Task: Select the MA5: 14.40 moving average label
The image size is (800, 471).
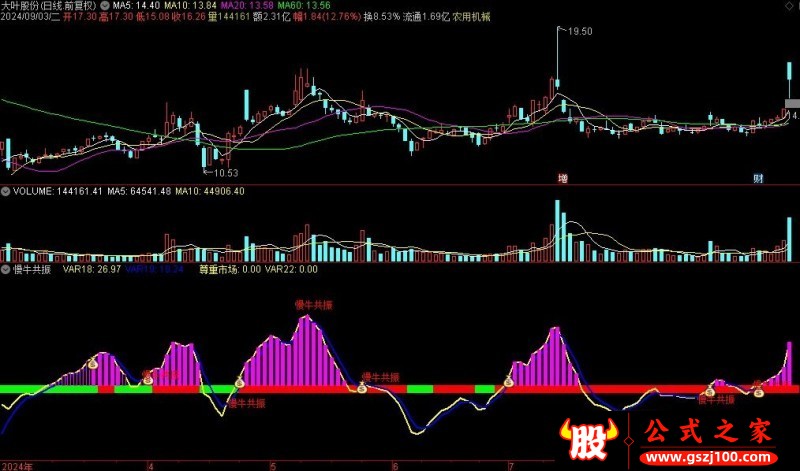Action: 136,6
